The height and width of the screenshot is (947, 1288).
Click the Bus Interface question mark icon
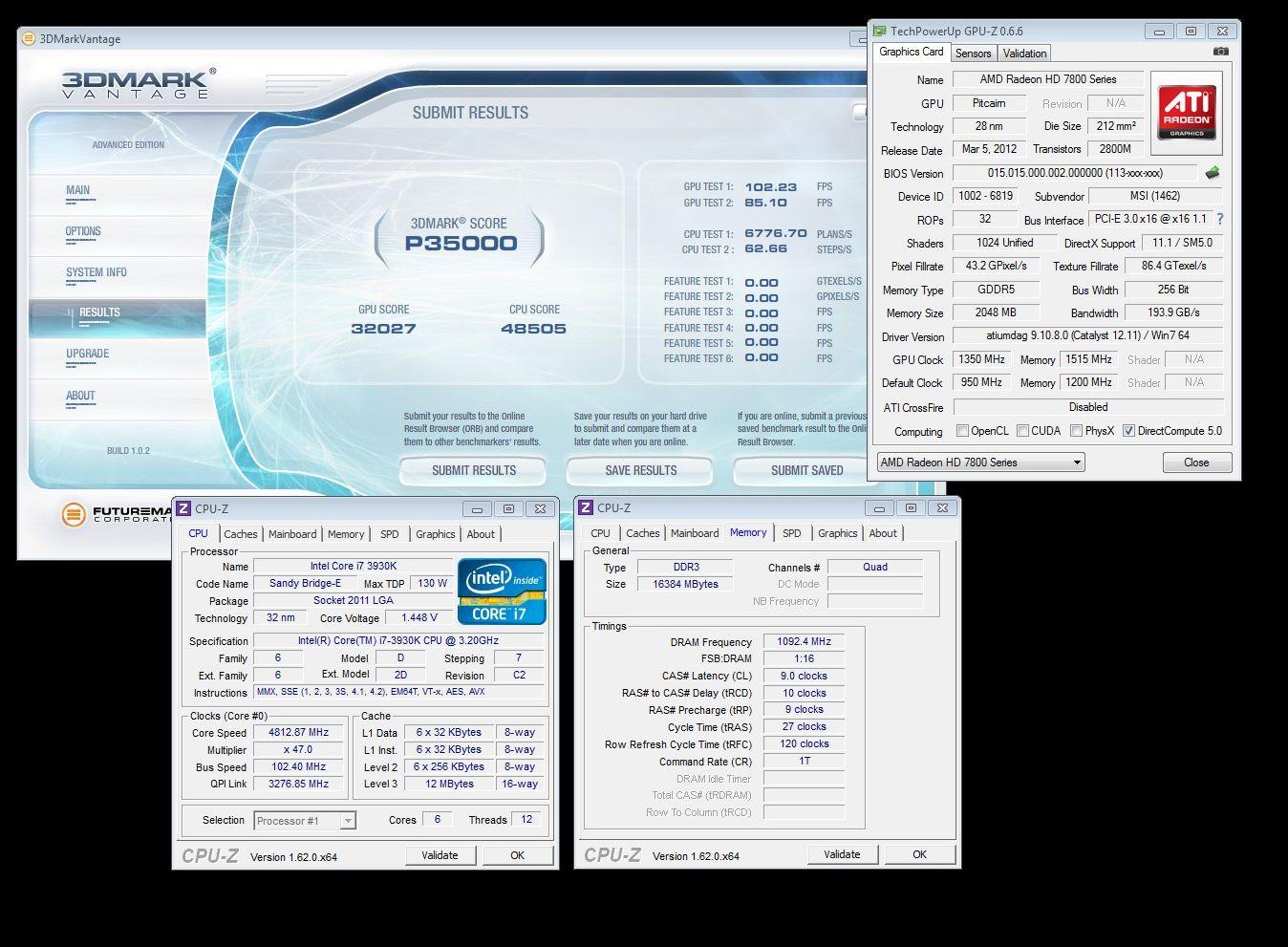click(x=1220, y=219)
